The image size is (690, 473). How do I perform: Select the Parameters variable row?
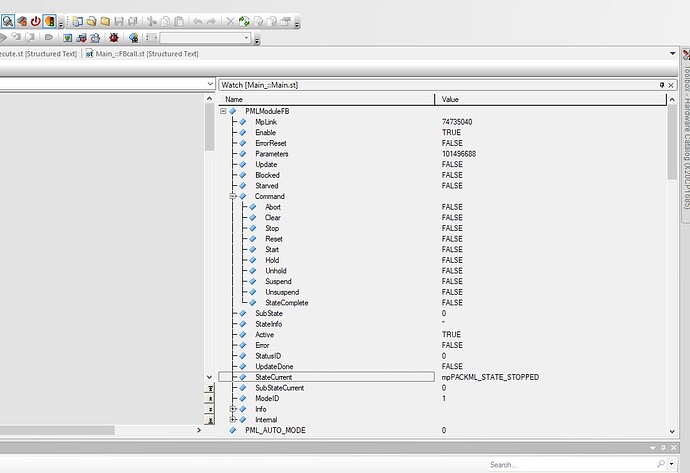pyautogui.click(x=272, y=154)
